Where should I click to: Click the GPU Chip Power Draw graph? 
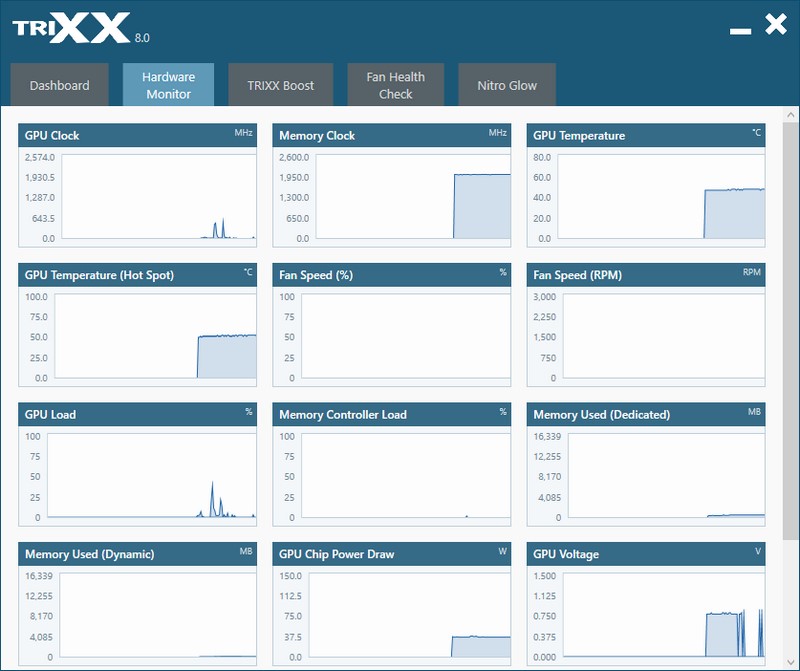tap(410, 615)
